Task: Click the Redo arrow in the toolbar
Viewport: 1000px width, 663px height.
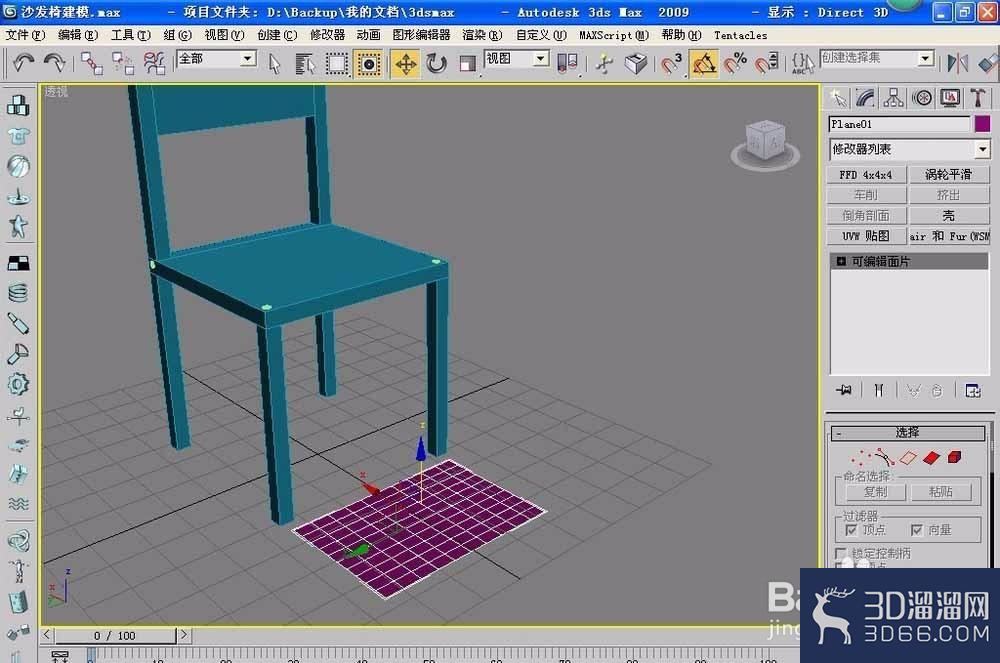Action: pos(54,63)
